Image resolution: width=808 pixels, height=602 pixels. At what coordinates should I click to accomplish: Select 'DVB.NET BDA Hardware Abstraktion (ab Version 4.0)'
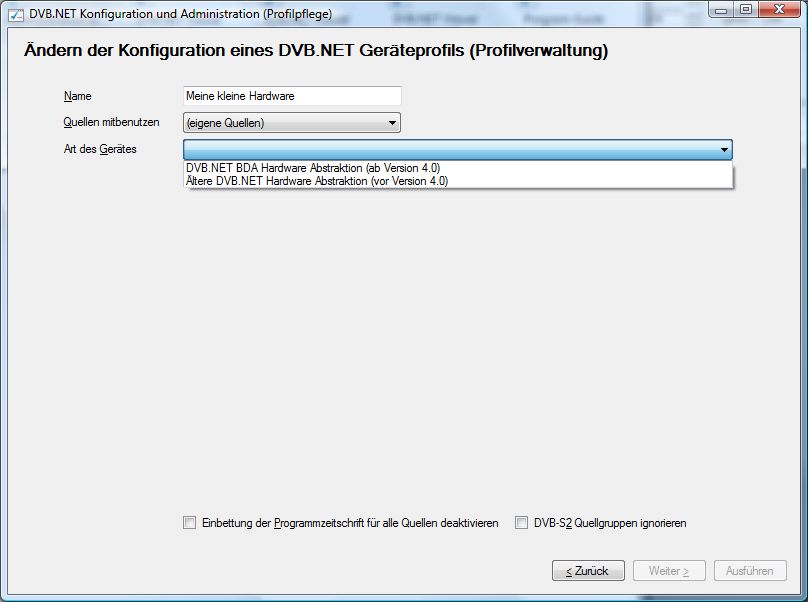[313, 168]
